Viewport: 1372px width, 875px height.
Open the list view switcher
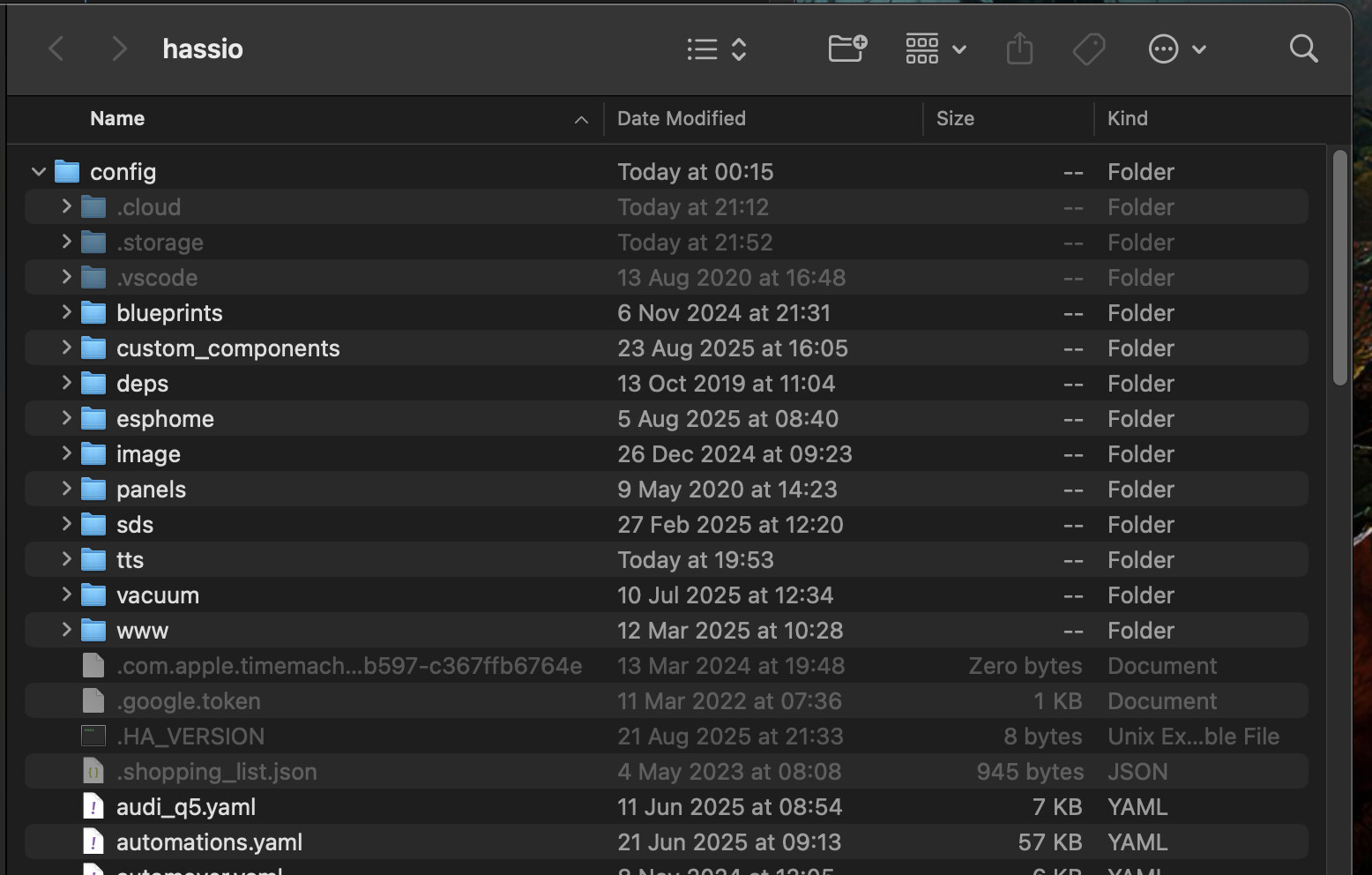click(x=717, y=49)
